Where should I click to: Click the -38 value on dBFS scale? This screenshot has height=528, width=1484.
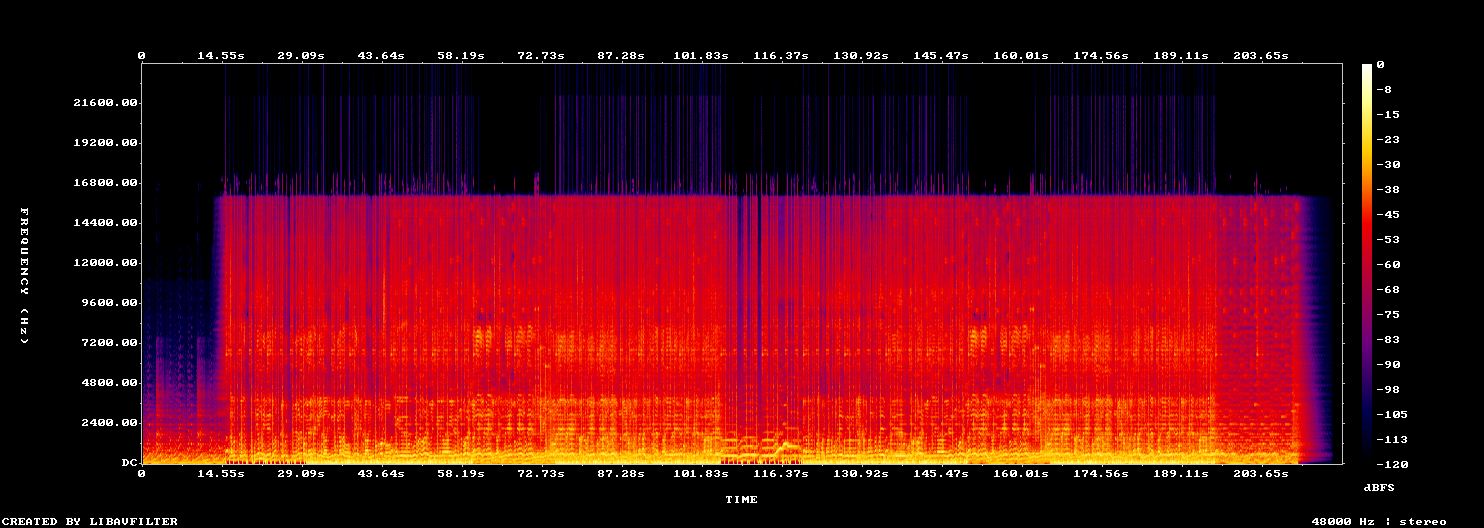coord(1389,190)
